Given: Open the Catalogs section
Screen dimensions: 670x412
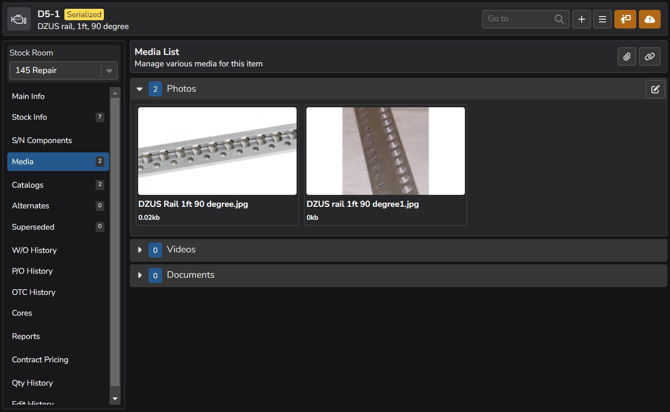Looking at the screenshot, I should click(58, 185).
